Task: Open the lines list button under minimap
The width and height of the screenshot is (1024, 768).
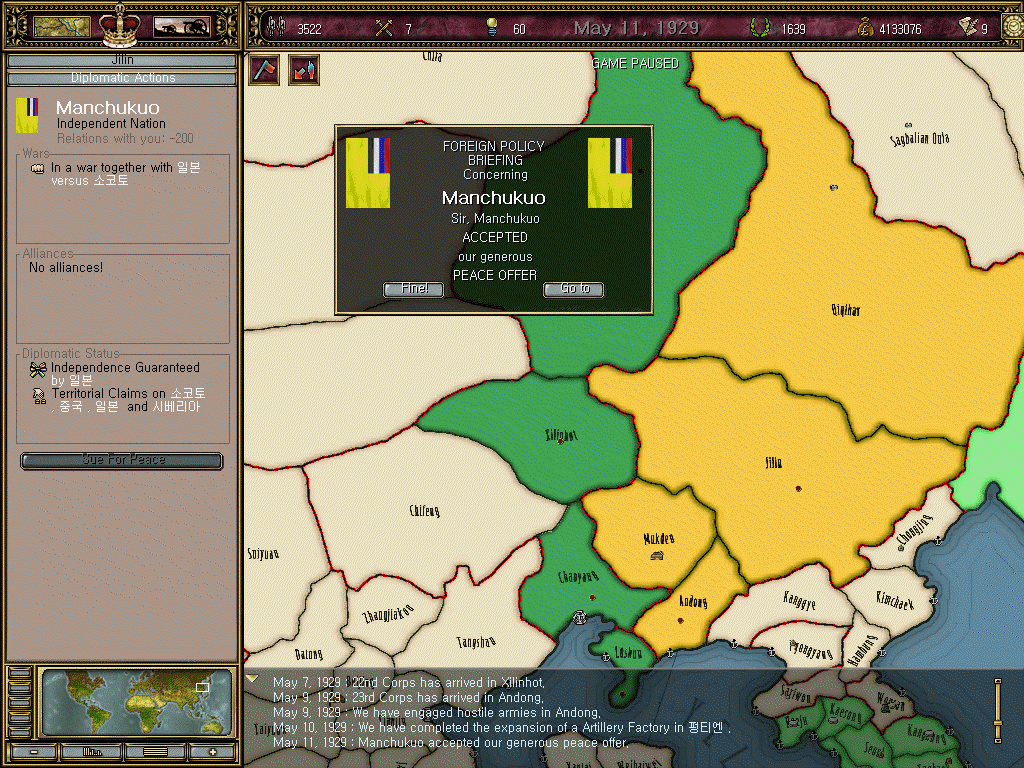Action: tap(155, 752)
